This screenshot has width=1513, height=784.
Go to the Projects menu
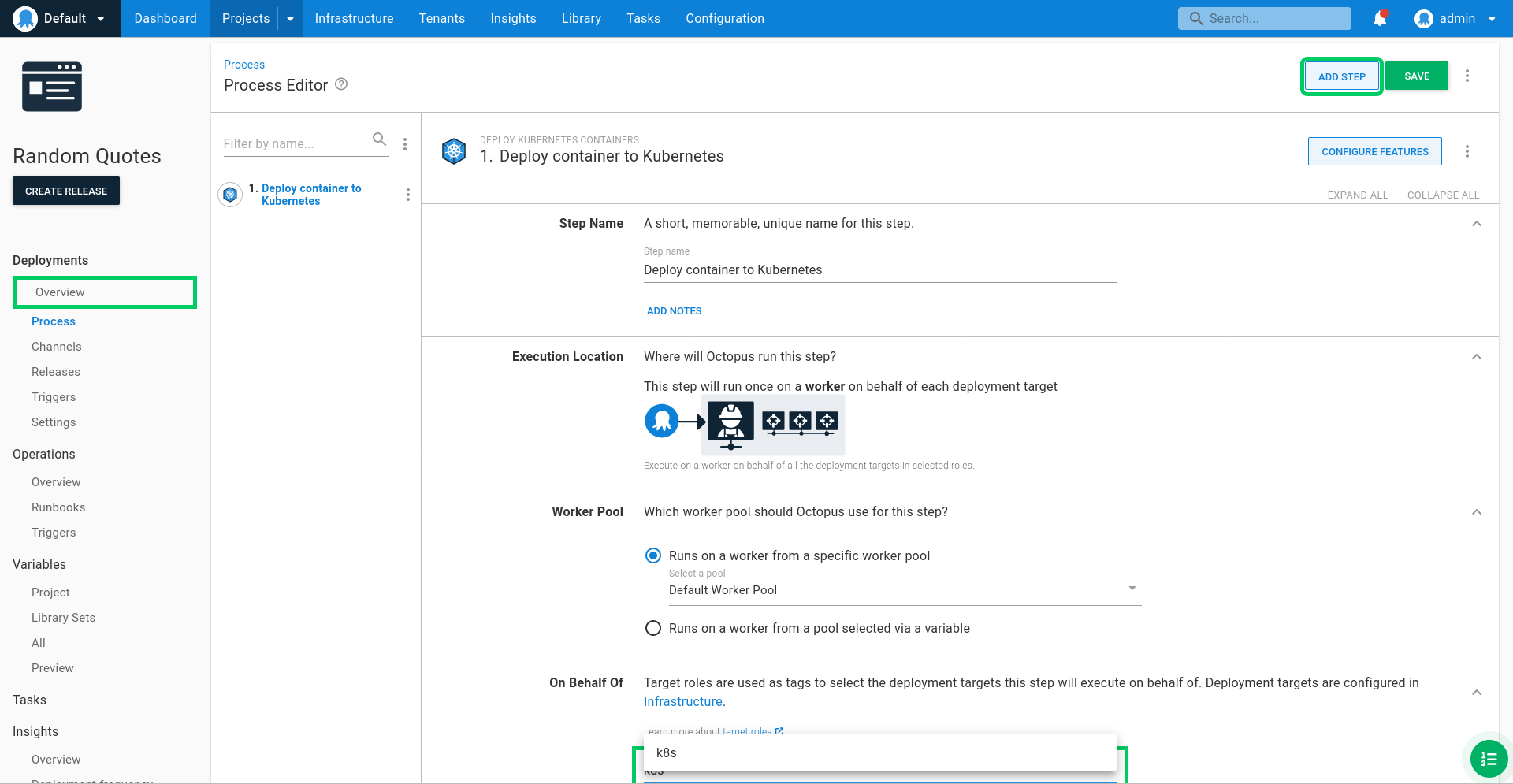point(246,18)
